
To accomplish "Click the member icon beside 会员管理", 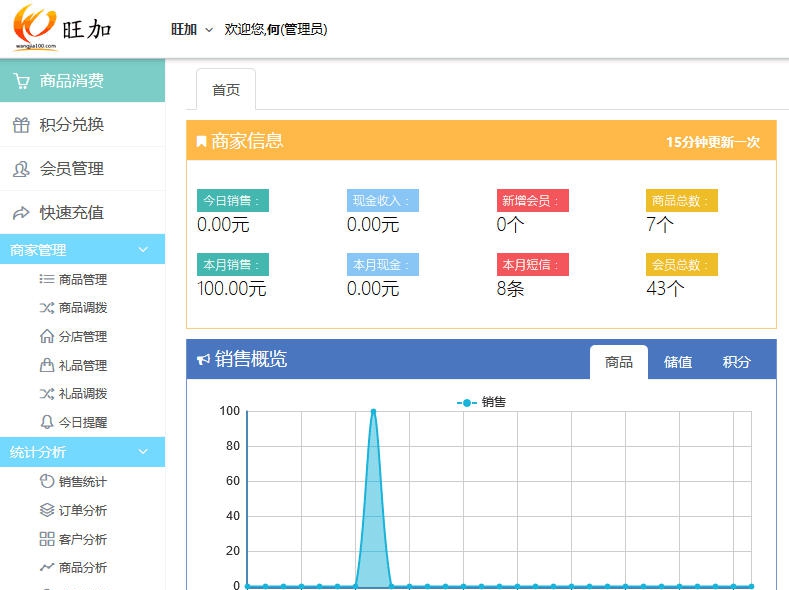I will click(x=21, y=169).
